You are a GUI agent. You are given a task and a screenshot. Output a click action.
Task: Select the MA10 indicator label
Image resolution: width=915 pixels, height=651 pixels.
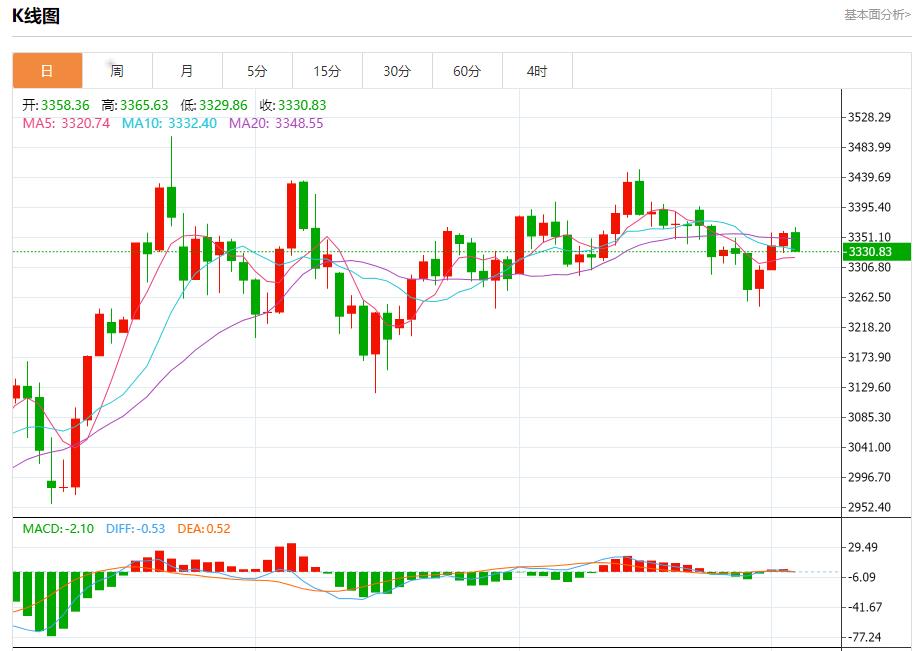pos(169,123)
